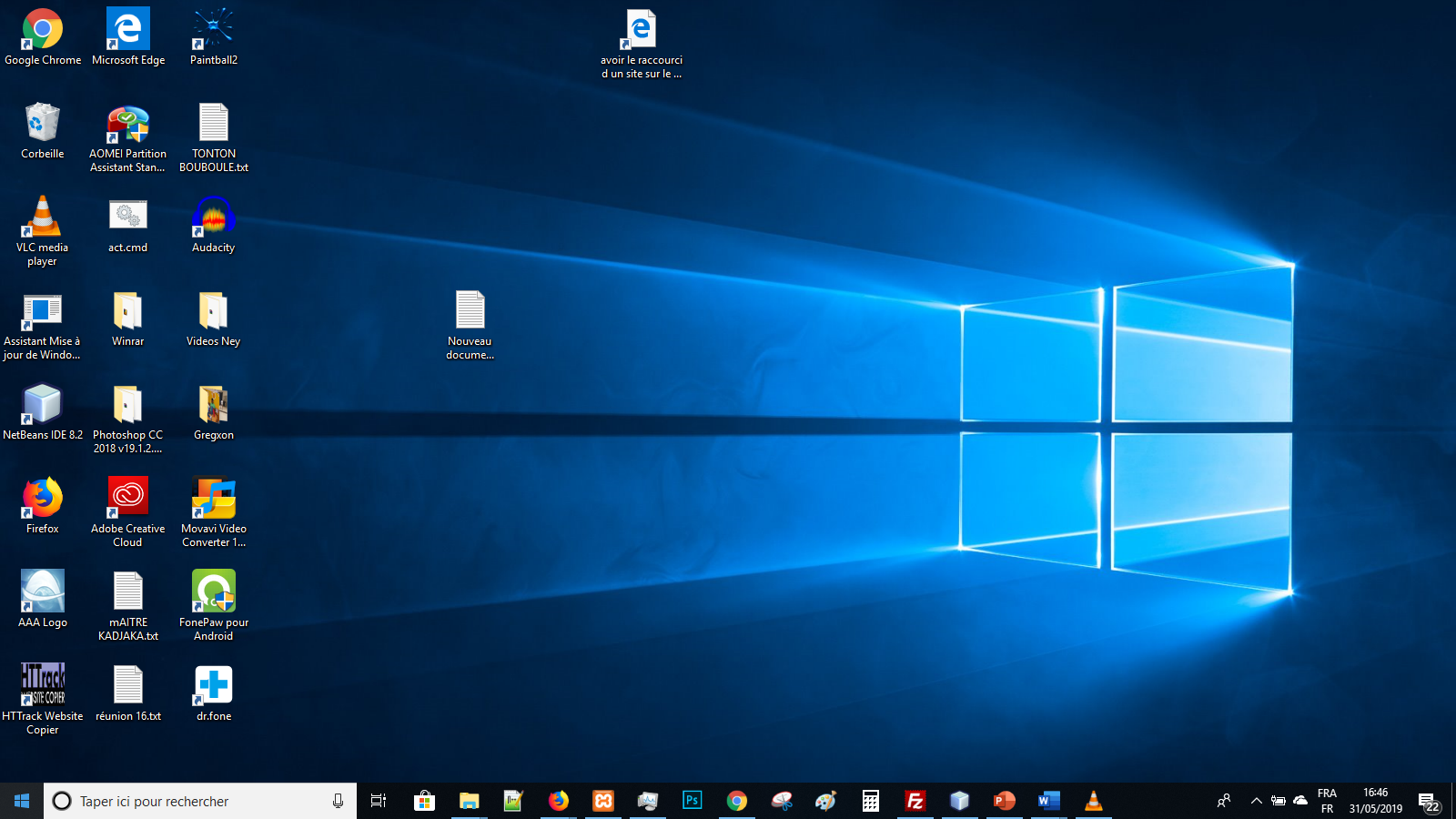Open XAMPP from the taskbar
The height and width of the screenshot is (819, 1456).
[x=602, y=801]
